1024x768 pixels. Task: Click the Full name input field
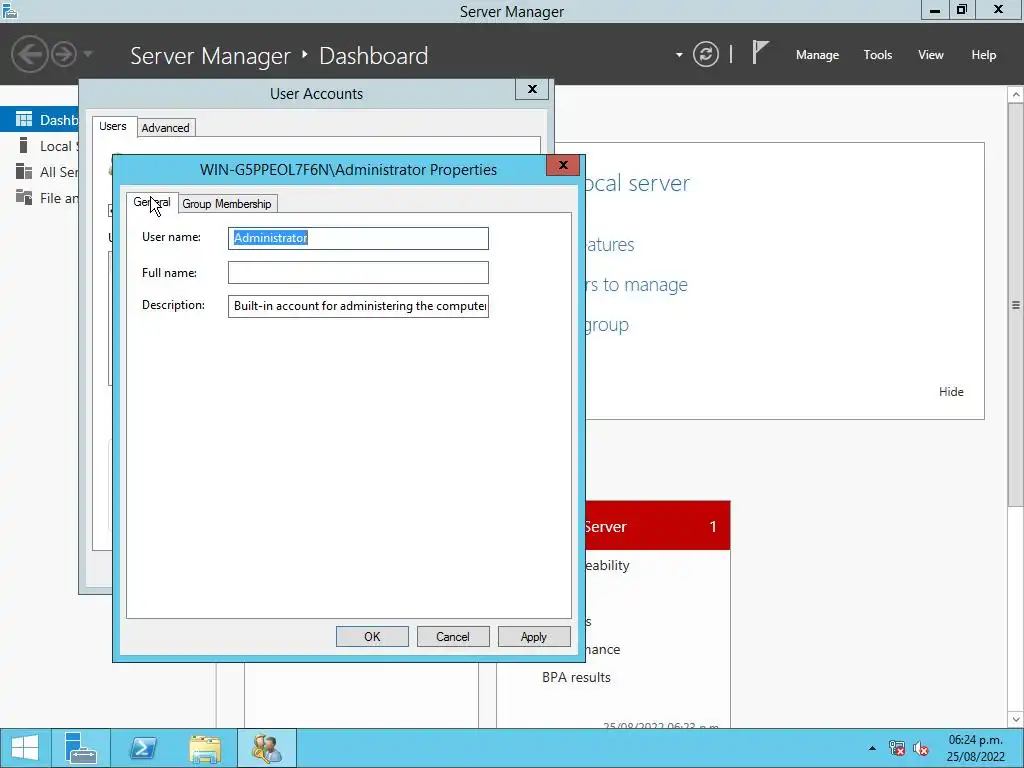pyautogui.click(x=358, y=272)
